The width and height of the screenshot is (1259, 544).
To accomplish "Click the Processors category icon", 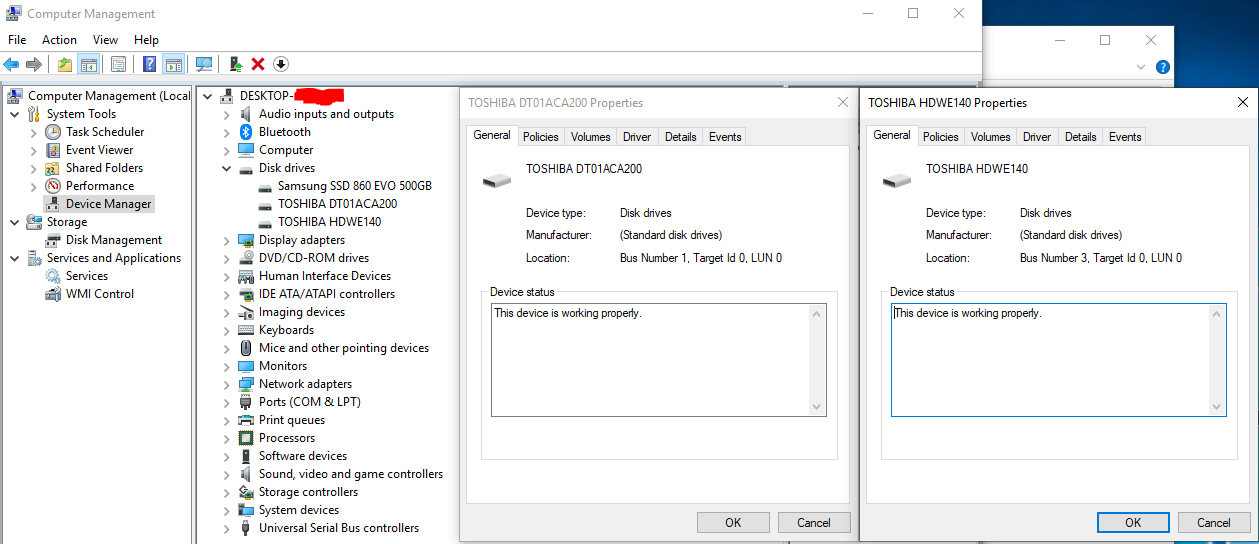I will tap(246, 438).
